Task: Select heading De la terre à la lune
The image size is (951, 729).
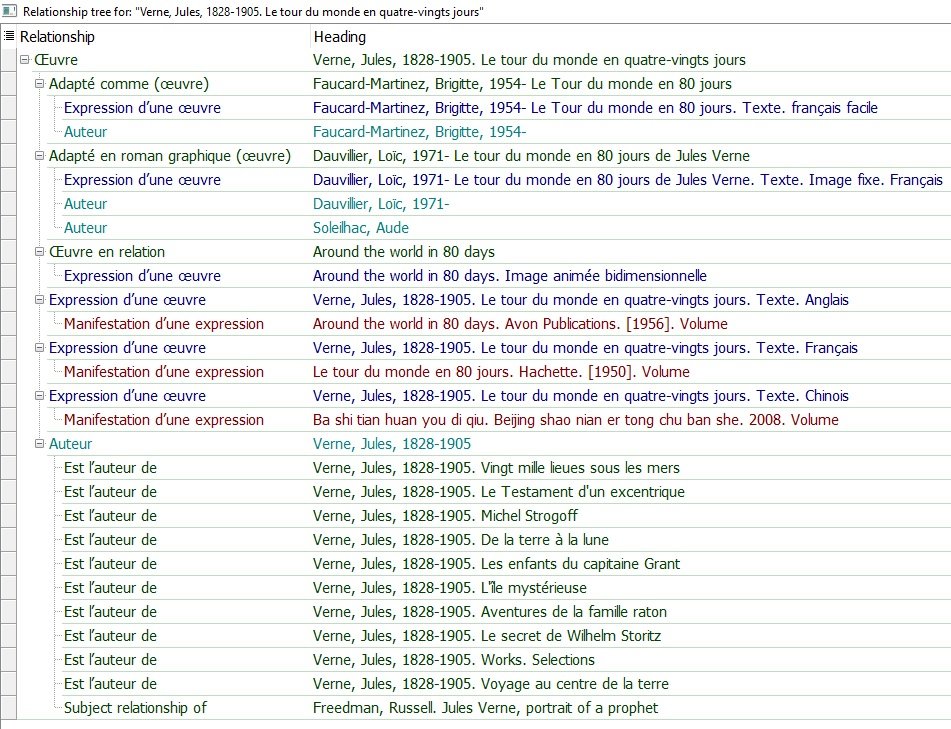Action: point(460,540)
